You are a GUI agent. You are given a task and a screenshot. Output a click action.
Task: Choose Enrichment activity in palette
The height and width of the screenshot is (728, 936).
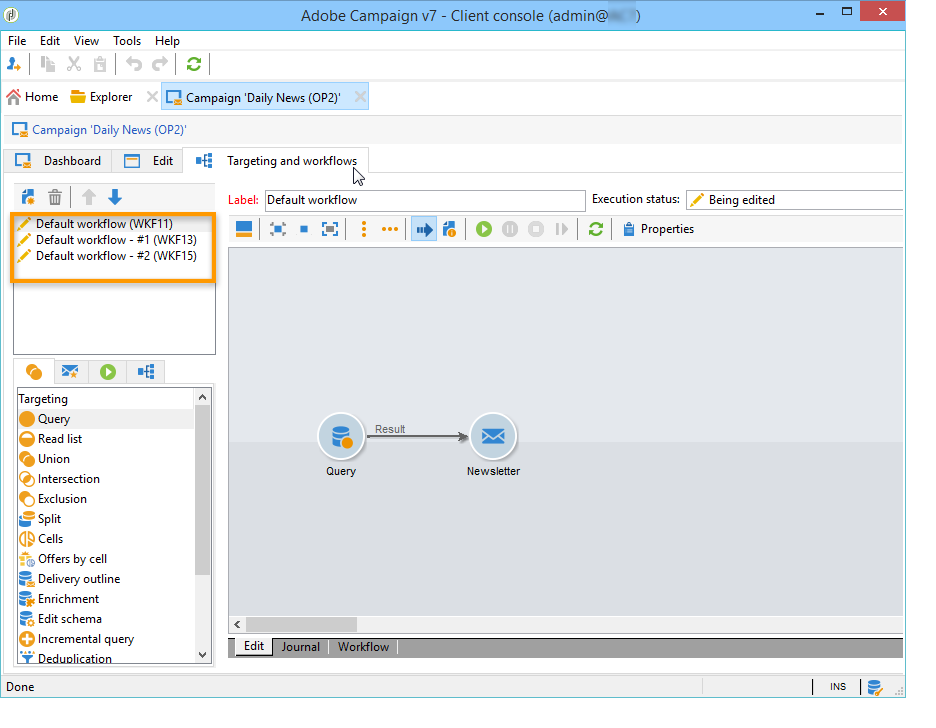coord(68,599)
